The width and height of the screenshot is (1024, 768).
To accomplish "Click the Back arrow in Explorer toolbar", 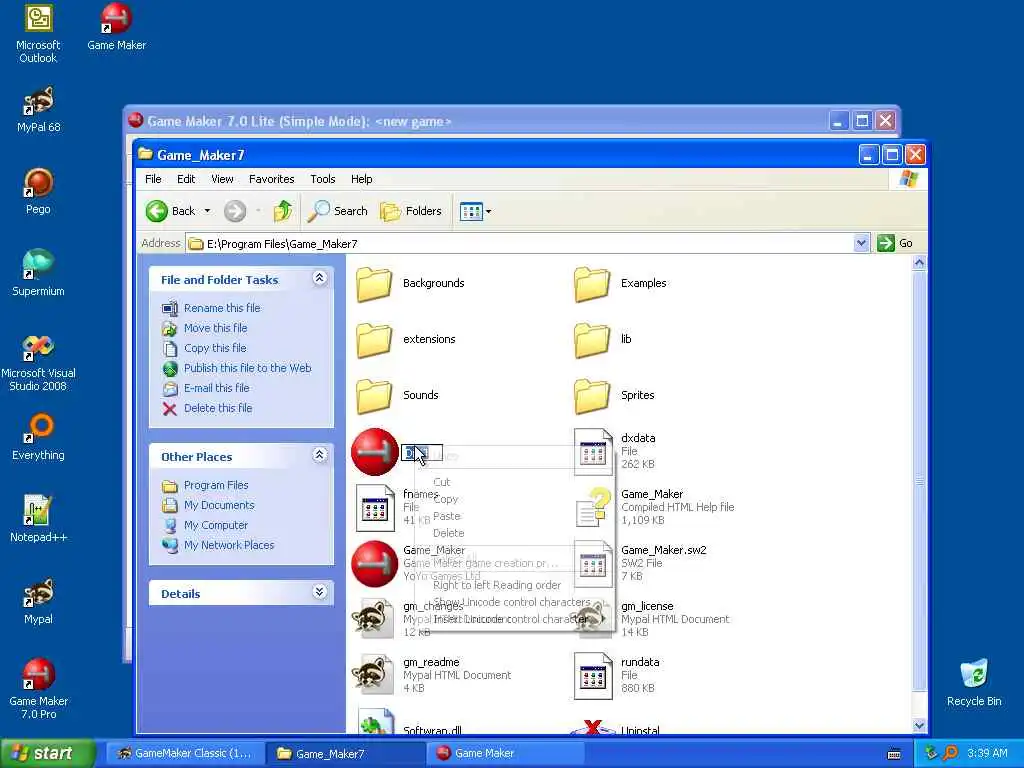I will pos(170,211).
